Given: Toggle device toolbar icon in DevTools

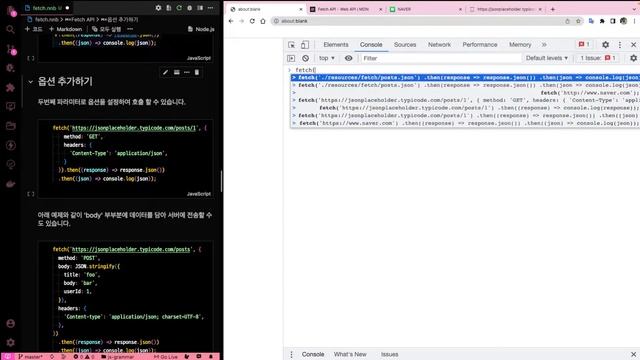Looking at the screenshot, I should click(x=304, y=45).
